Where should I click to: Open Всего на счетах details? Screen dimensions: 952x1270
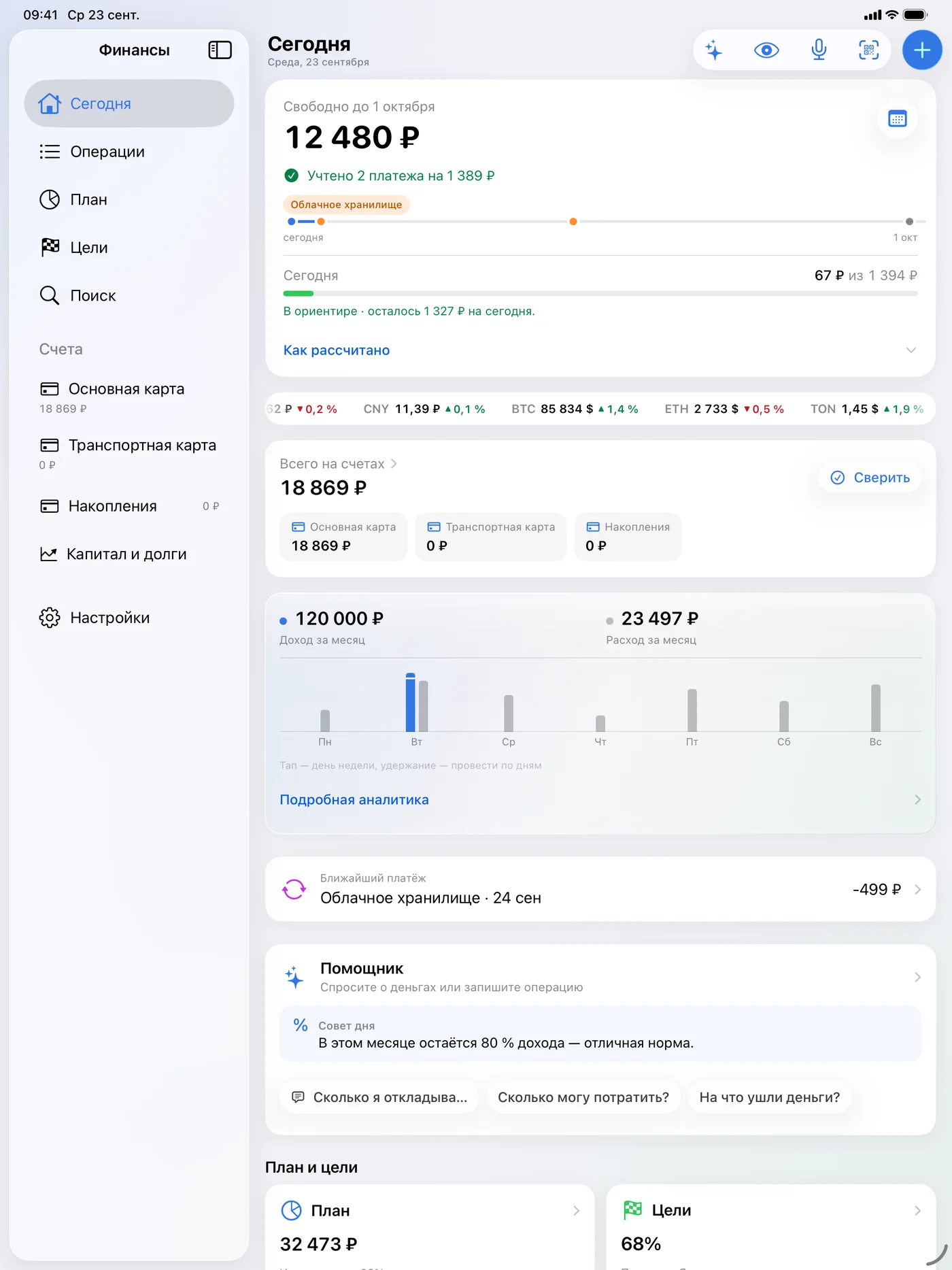pyautogui.click(x=338, y=464)
